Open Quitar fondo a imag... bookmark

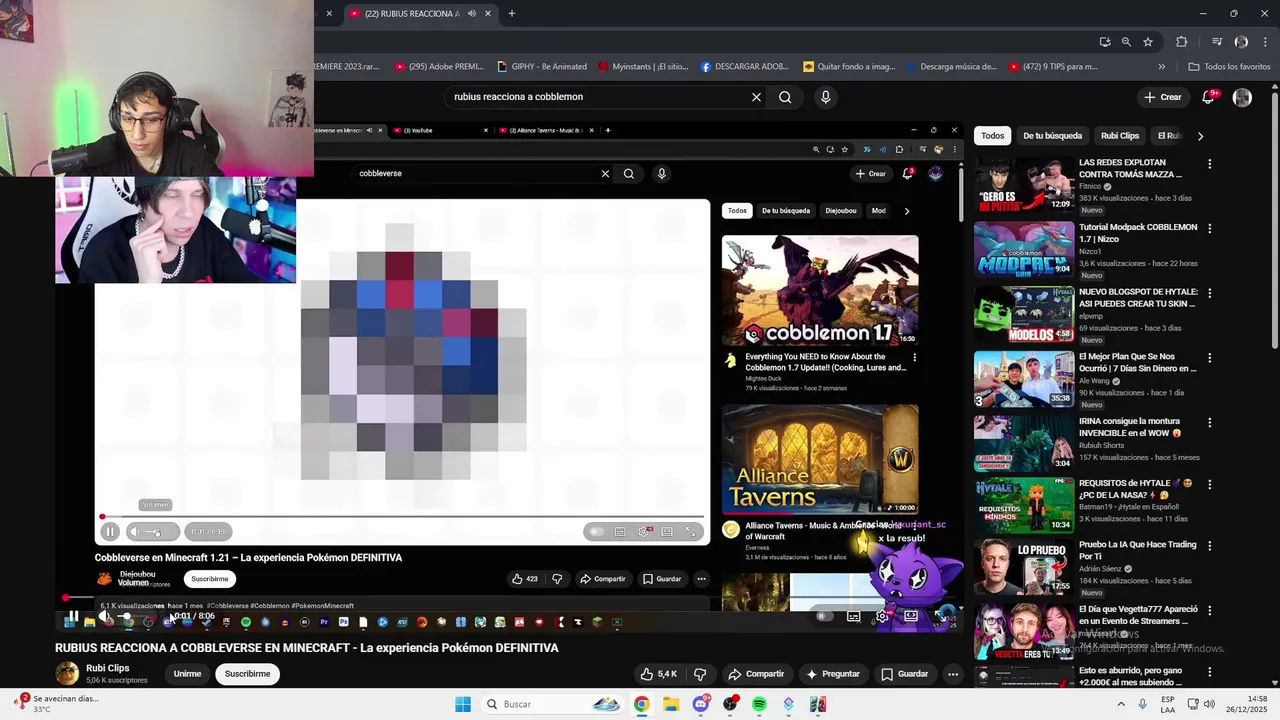coord(849,67)
